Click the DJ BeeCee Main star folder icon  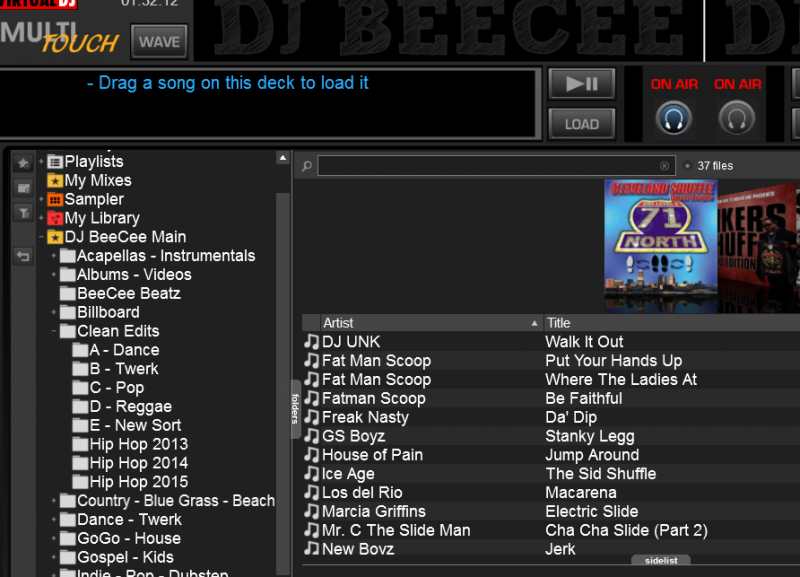pos(55,237)
